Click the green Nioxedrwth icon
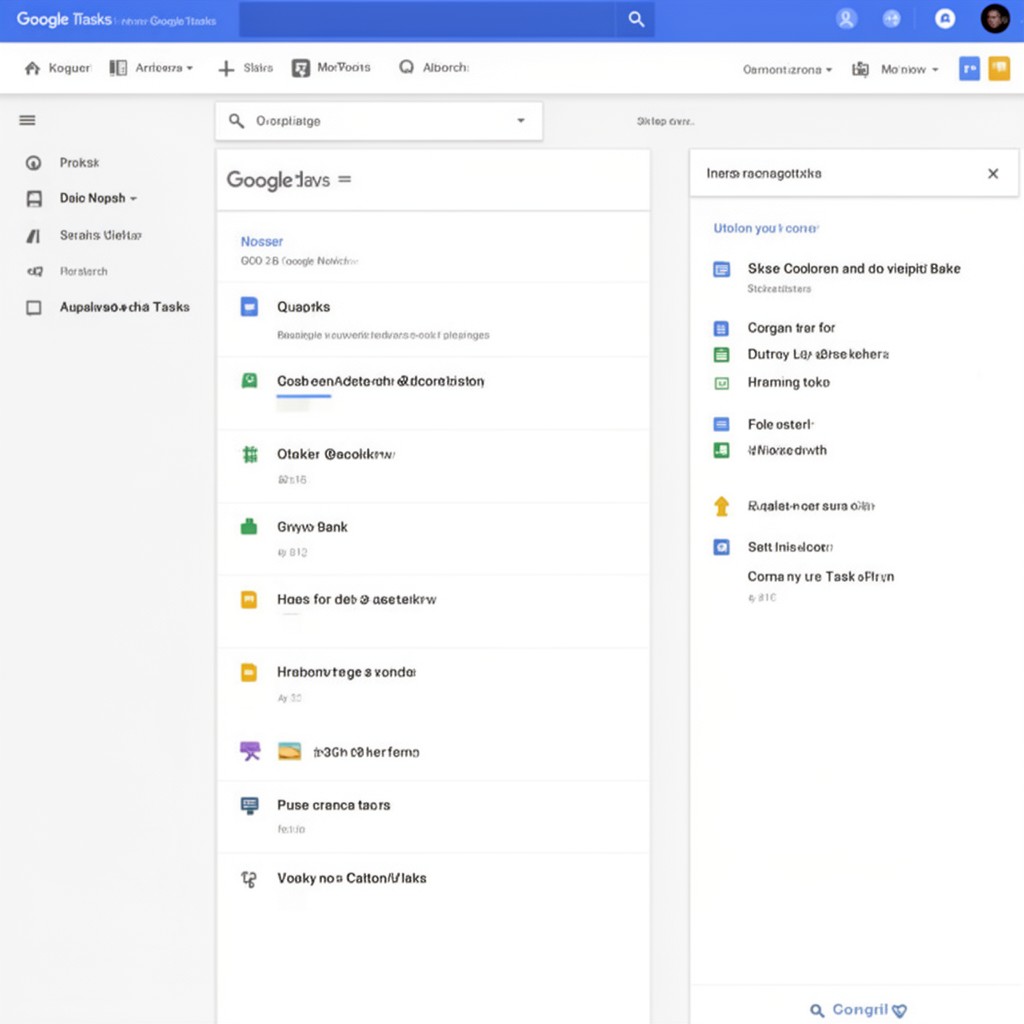The width and height of the screenshot is (1024, 1024). (x=721, y=450)
